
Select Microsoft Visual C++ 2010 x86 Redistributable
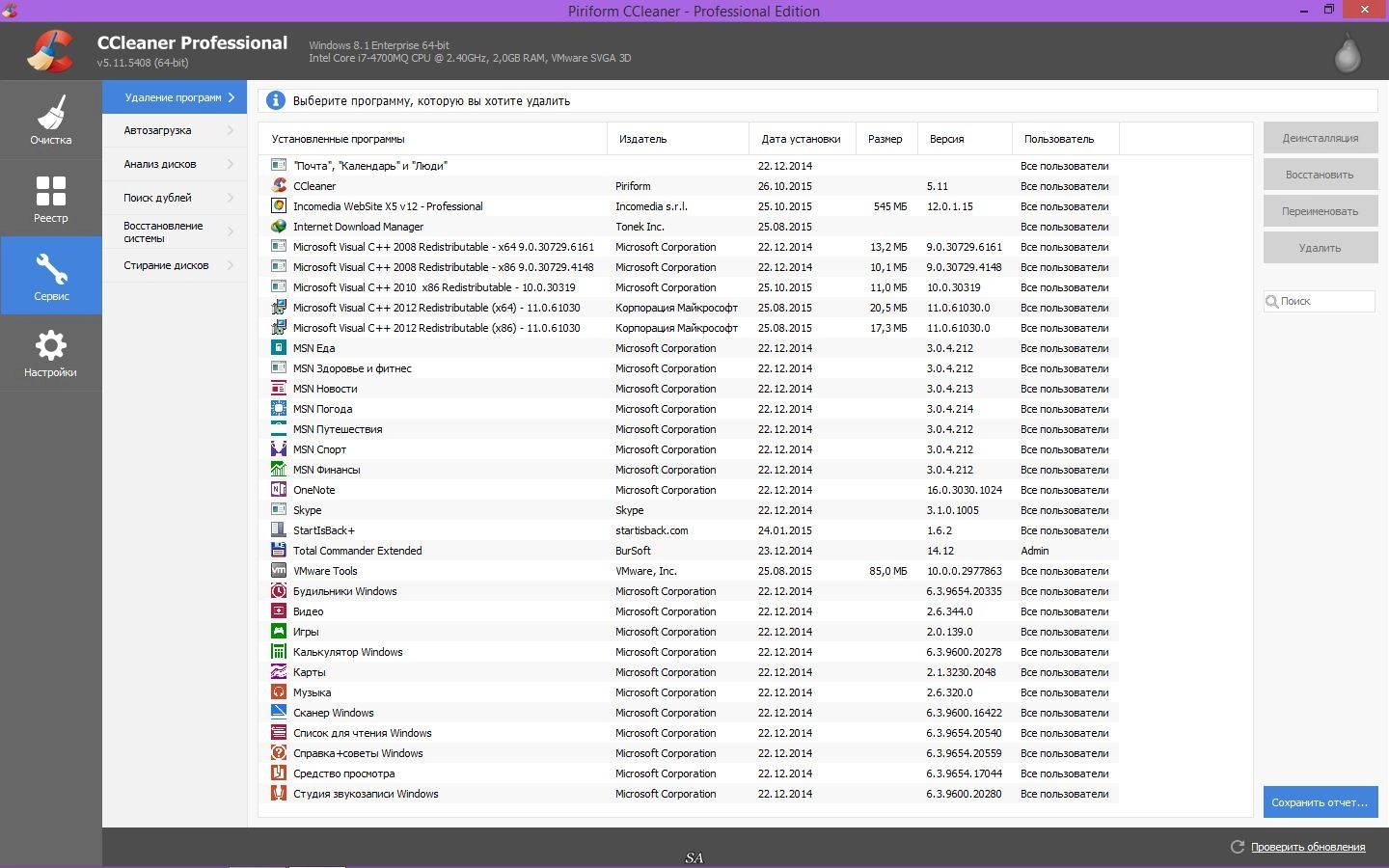(689, 286)
